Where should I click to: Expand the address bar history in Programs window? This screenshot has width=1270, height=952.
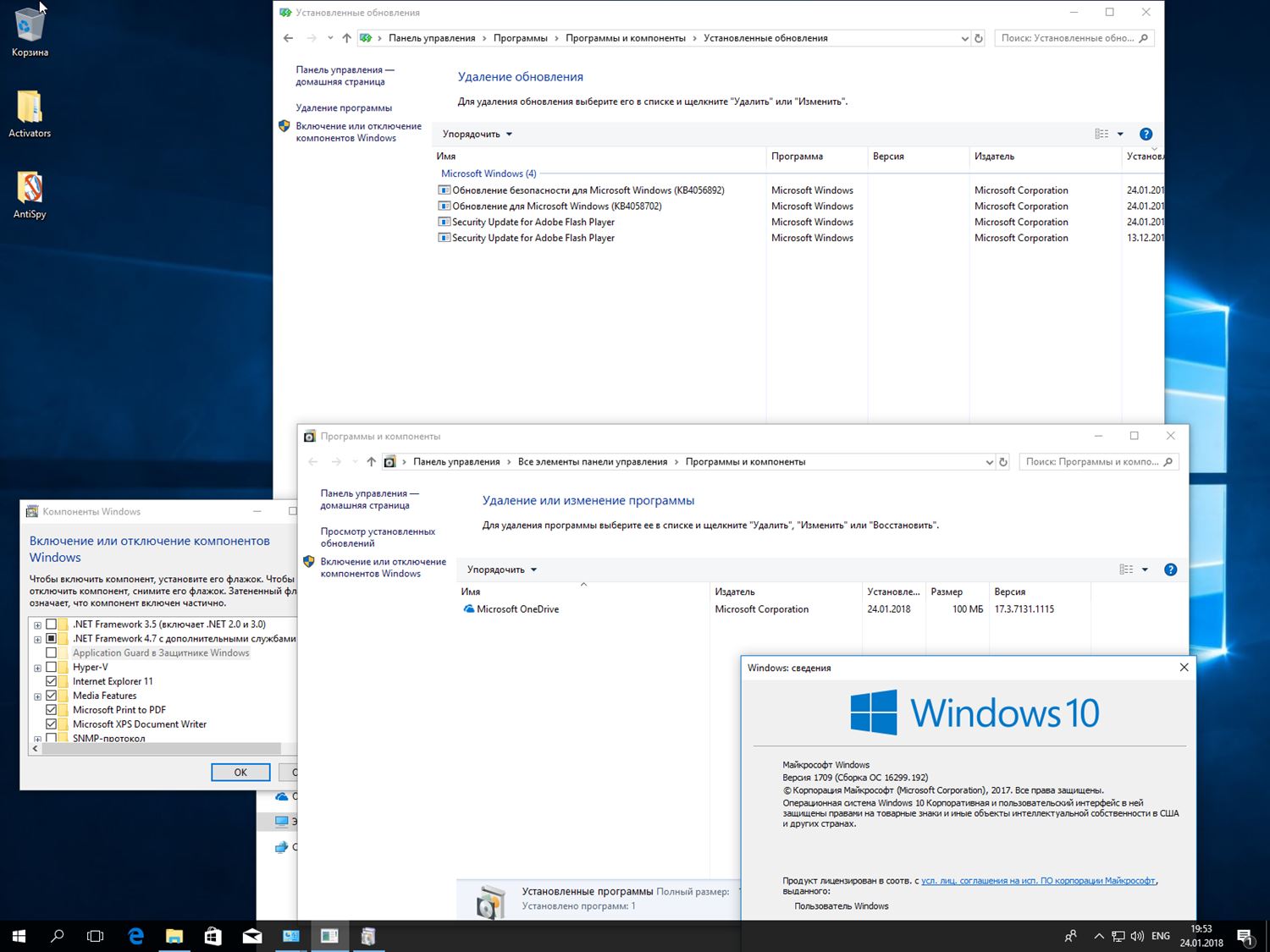(x=989, y=462)
